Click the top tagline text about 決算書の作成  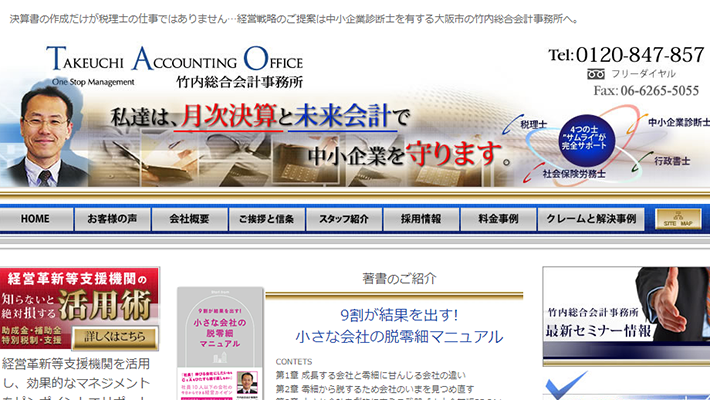(294, 19)
